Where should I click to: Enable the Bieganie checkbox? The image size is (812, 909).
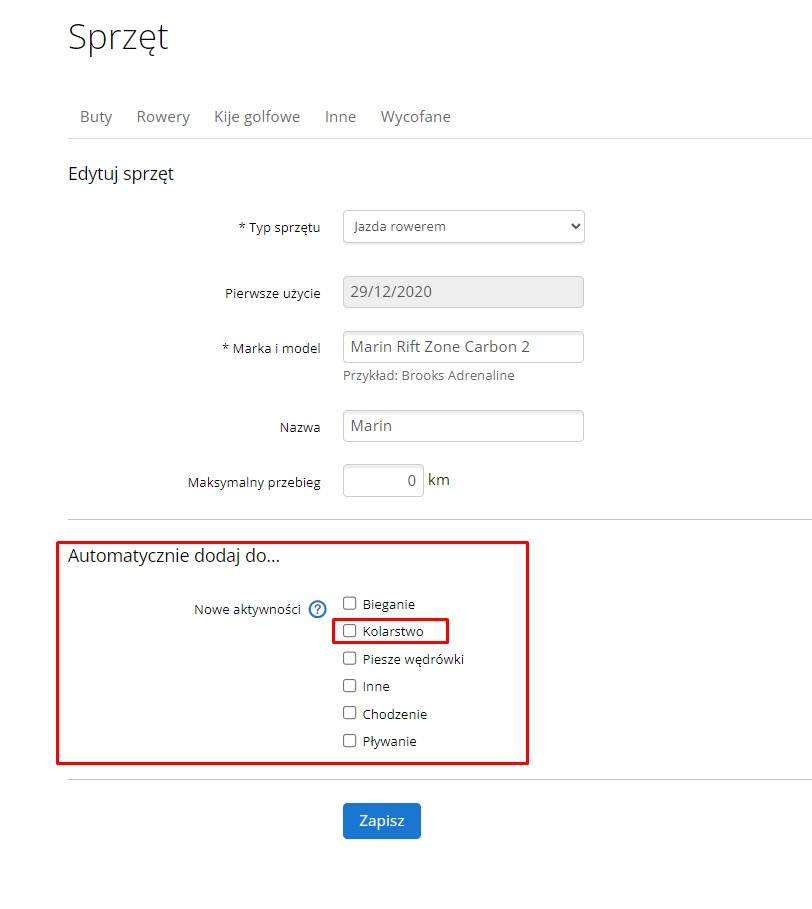point(349,603)
